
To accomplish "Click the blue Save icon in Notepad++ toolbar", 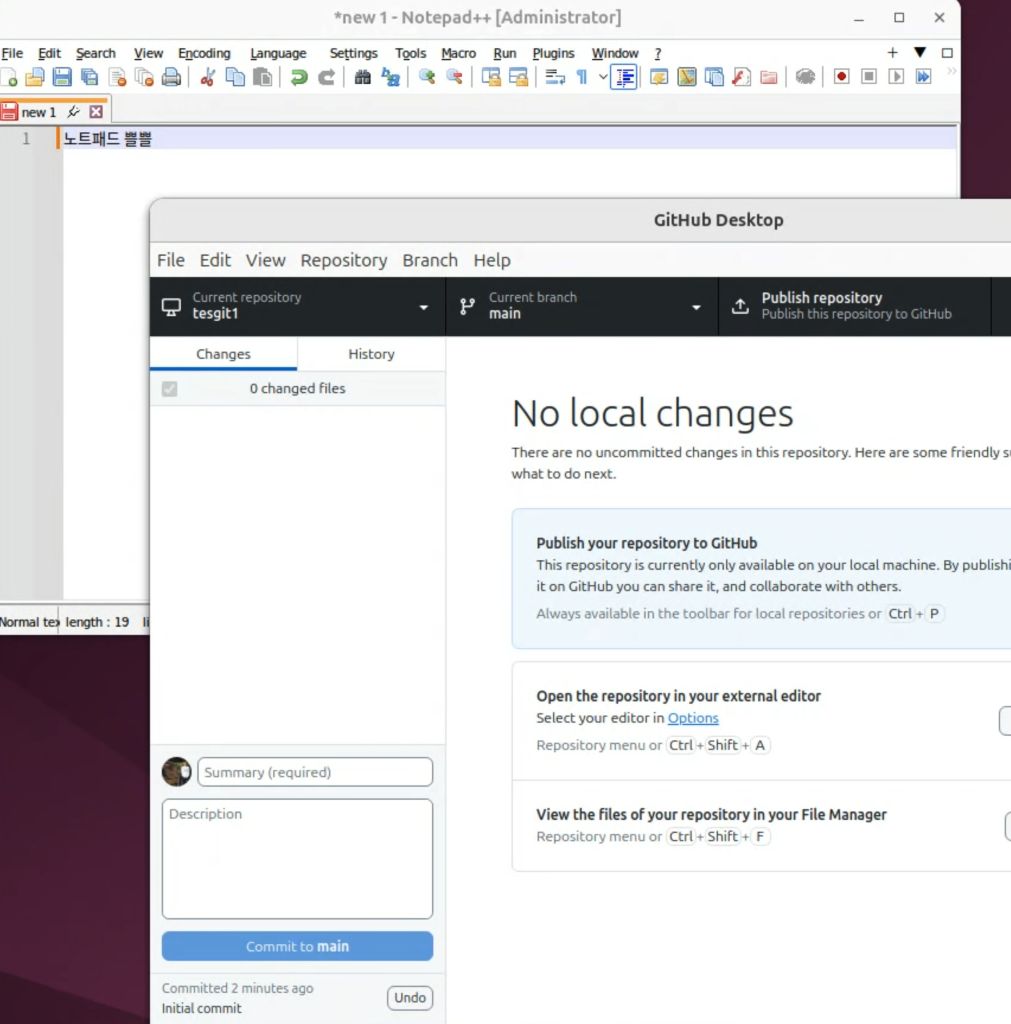I will 62,77.
